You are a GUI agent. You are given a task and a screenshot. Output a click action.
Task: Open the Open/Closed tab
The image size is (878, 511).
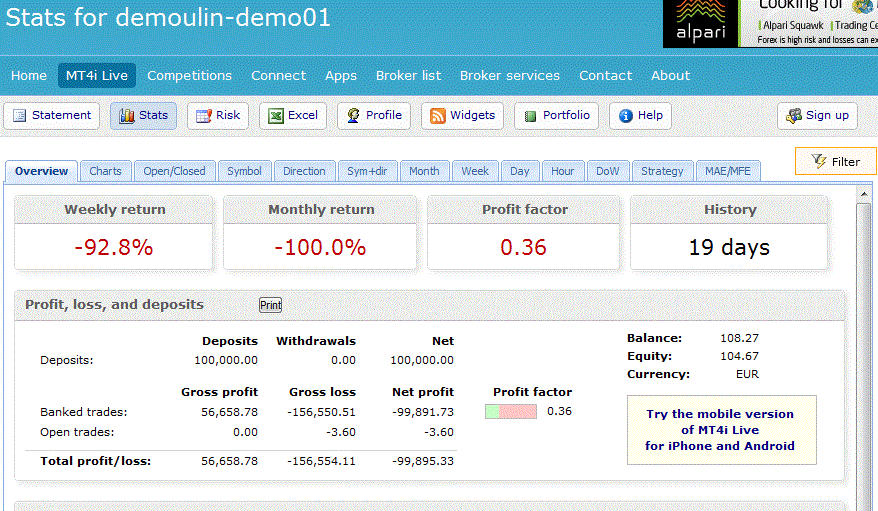pyautogui.click(x=174, y=171)
